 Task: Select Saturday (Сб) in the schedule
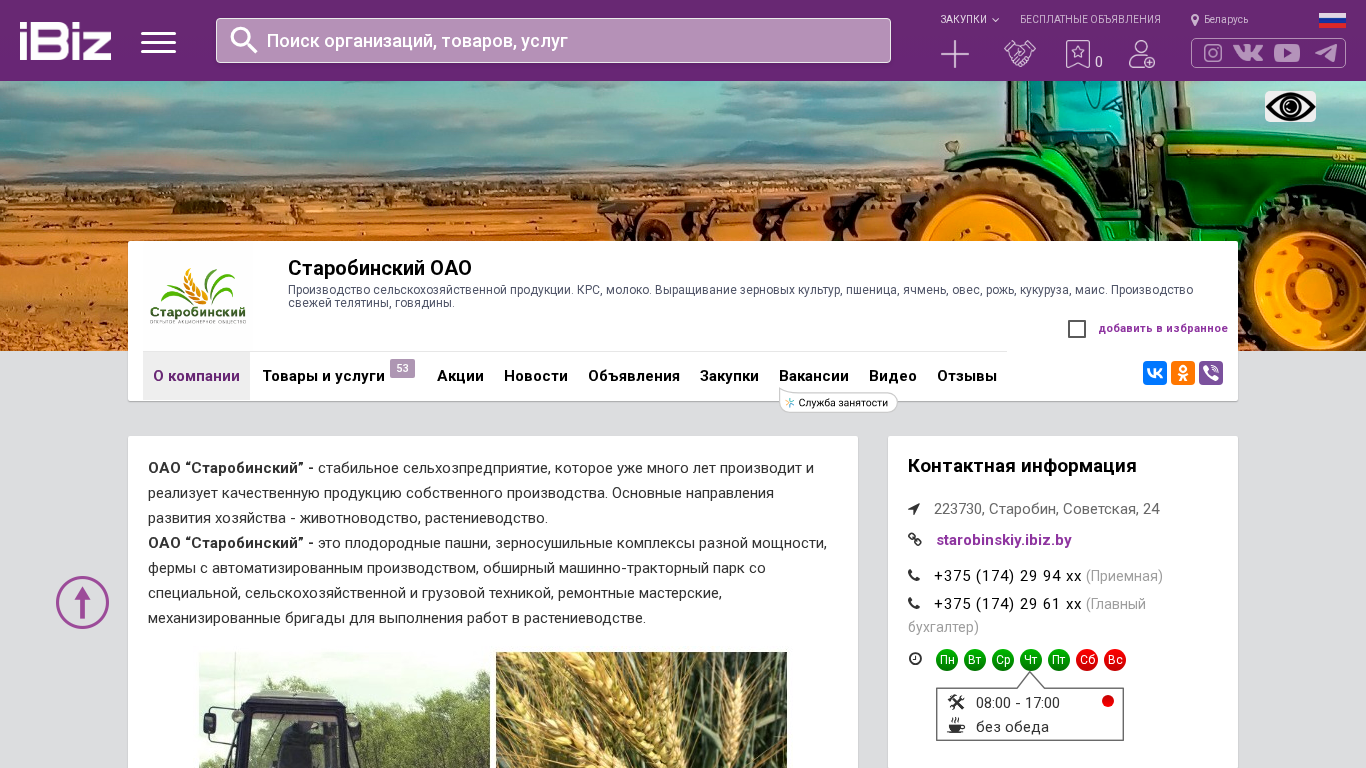coord(1087,660)
